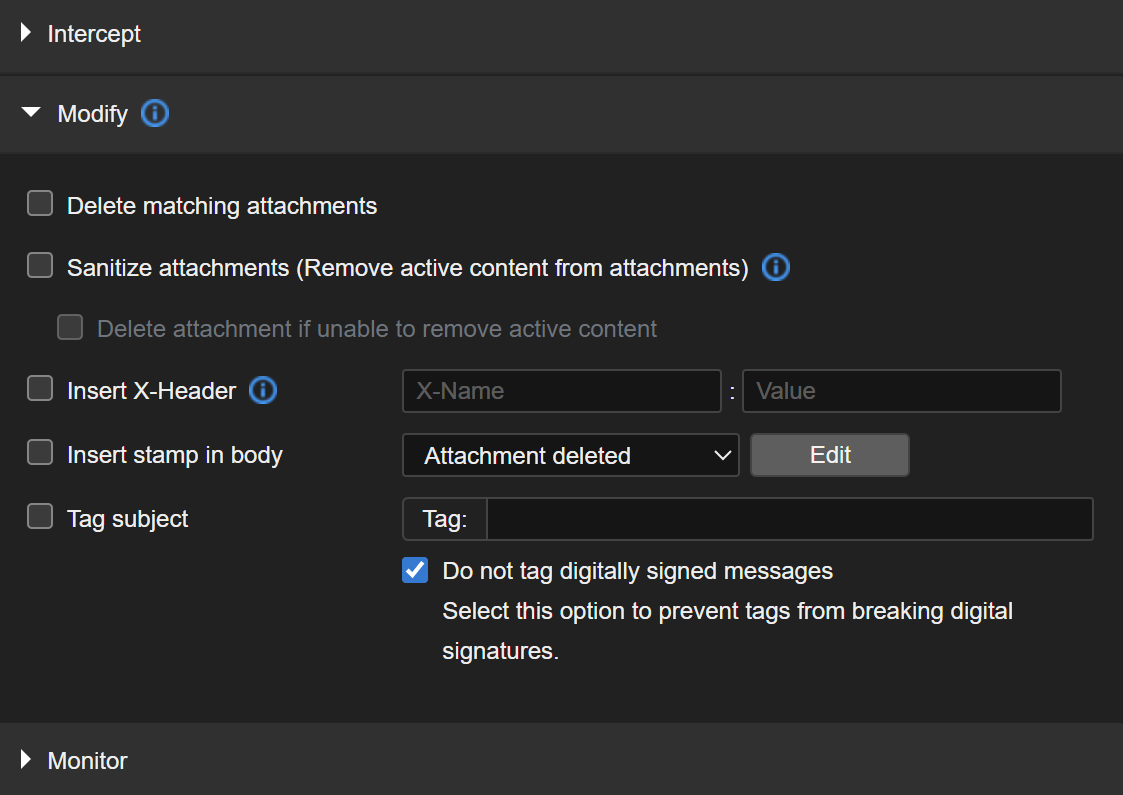Click the Sanitize attachments label text
This screenshot has height=795, width=1123.
pyautogui.click(x=407, y=268)
